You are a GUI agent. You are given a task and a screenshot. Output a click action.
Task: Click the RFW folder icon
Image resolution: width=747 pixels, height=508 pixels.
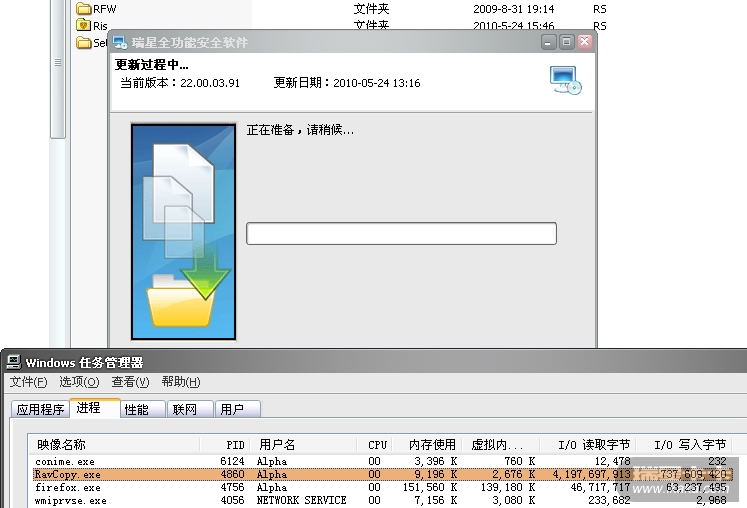click(x=83, y=9)
